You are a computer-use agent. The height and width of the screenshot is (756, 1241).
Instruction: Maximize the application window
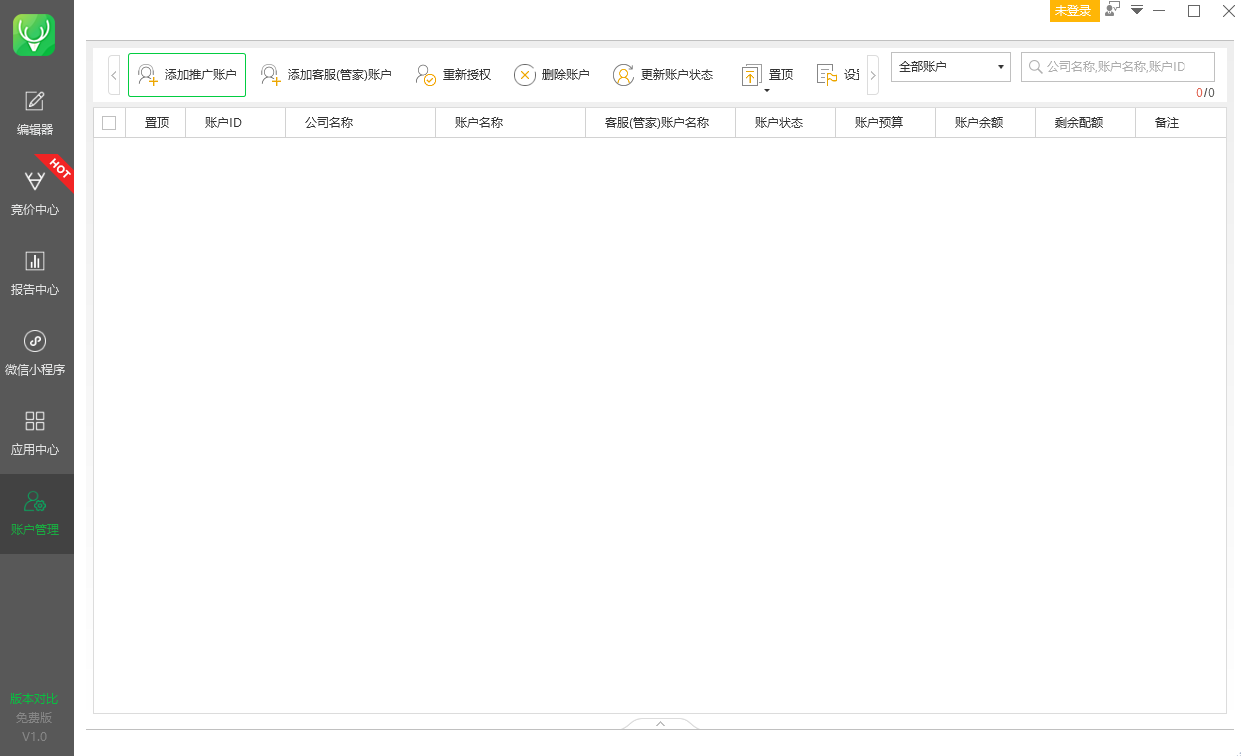pyautogui.click(x=1194, y=11)
